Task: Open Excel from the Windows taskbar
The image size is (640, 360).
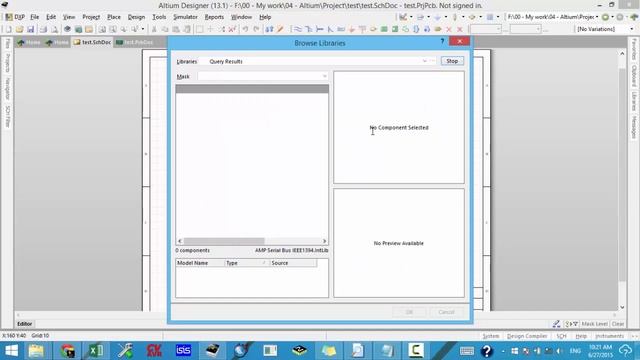Action: 96,351
